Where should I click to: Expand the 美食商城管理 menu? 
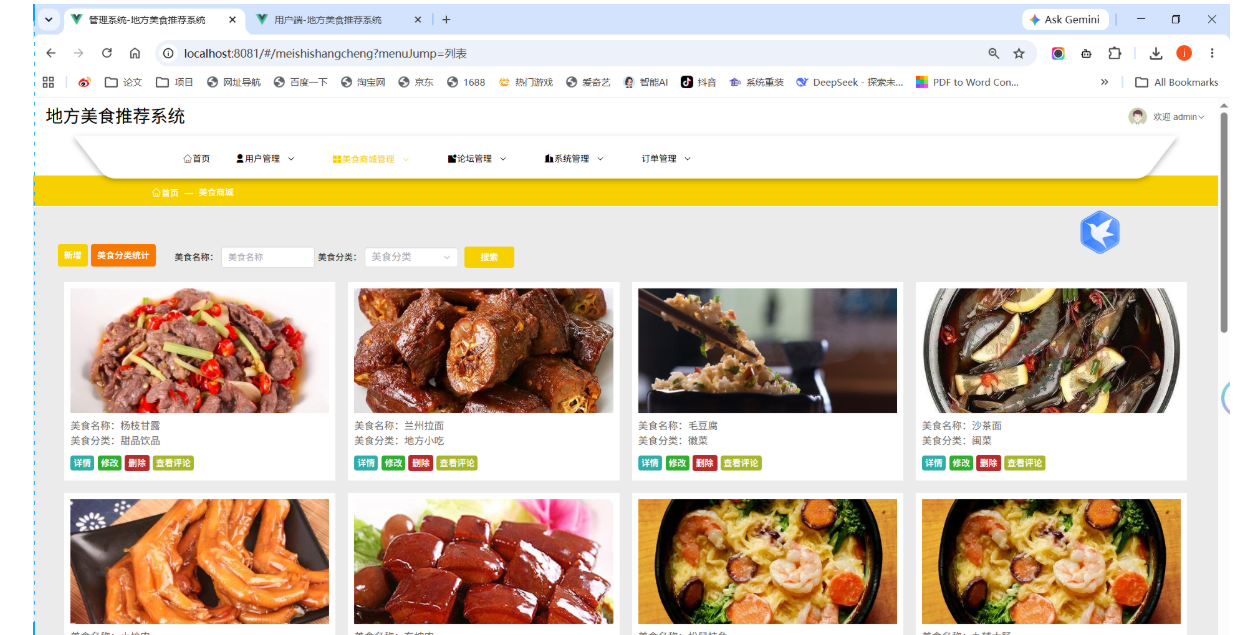coord(371,159)
